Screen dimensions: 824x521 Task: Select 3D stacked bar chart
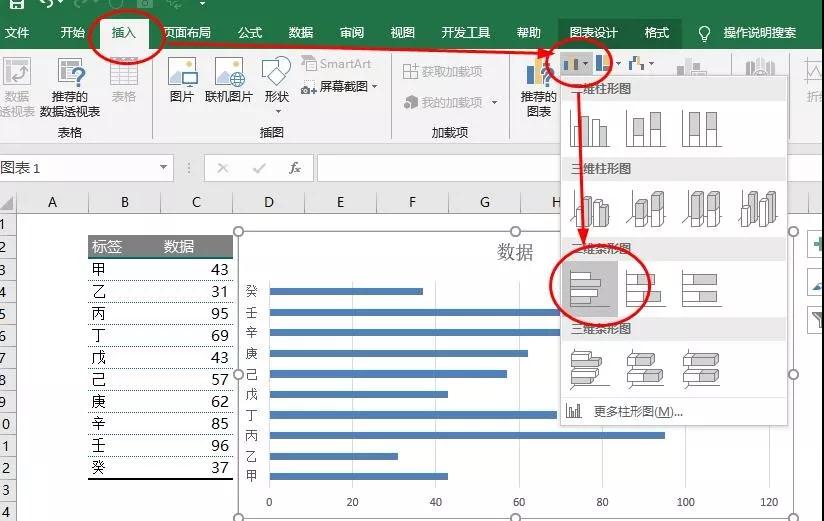pos(646,369)
